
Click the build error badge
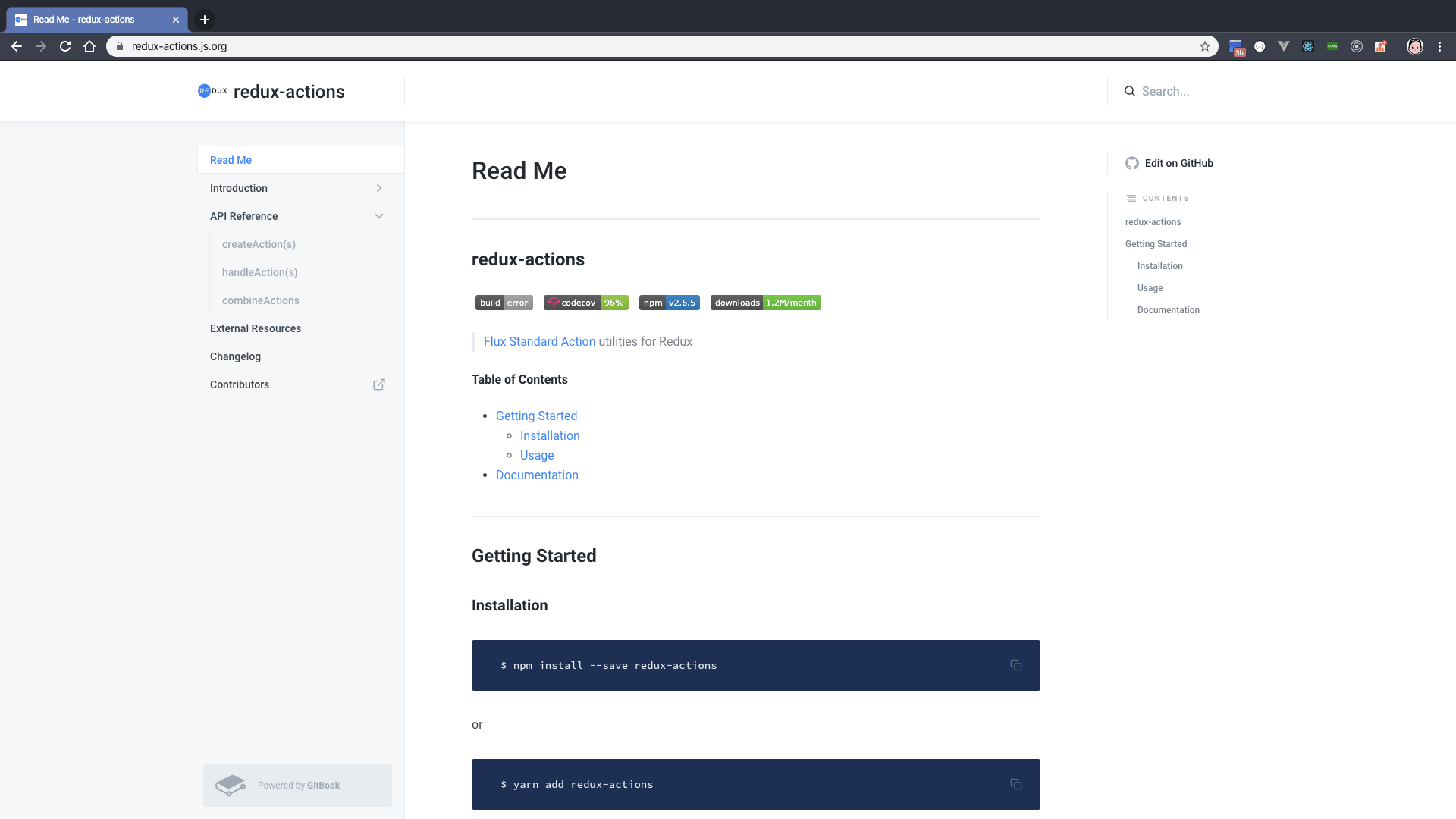click(x=504, y=303)
